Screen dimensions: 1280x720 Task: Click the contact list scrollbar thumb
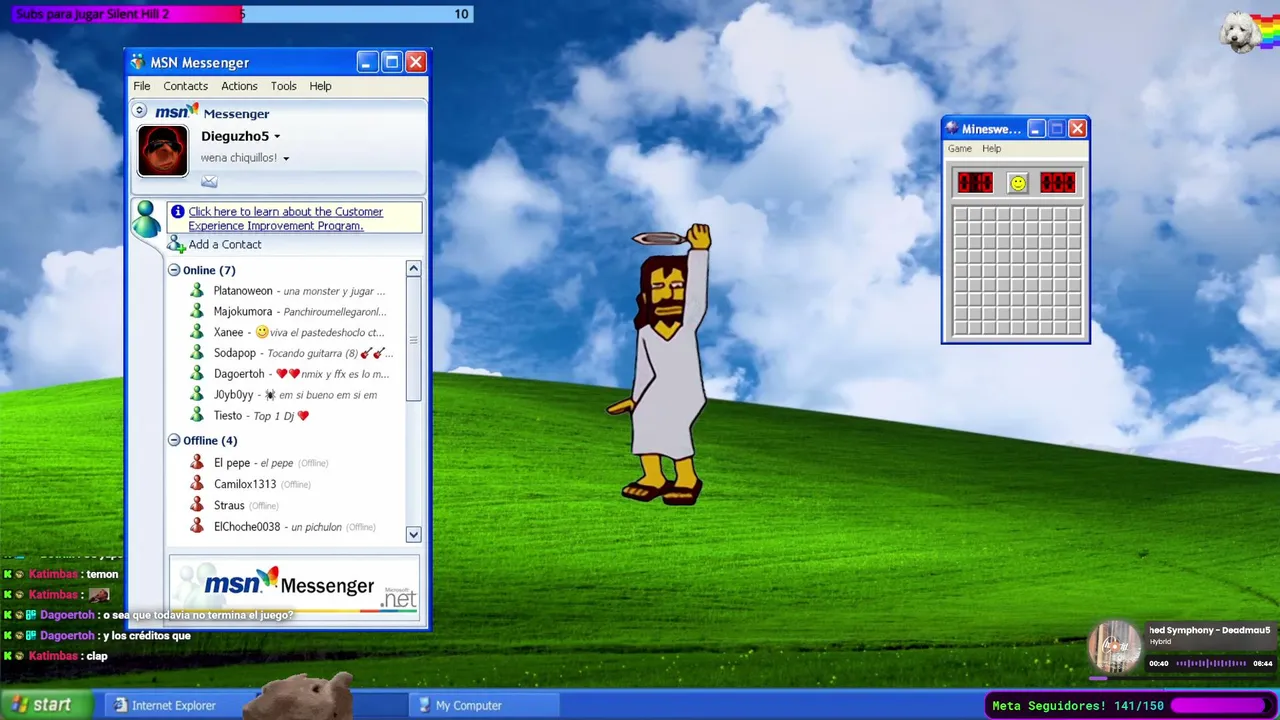click(413, 340)
